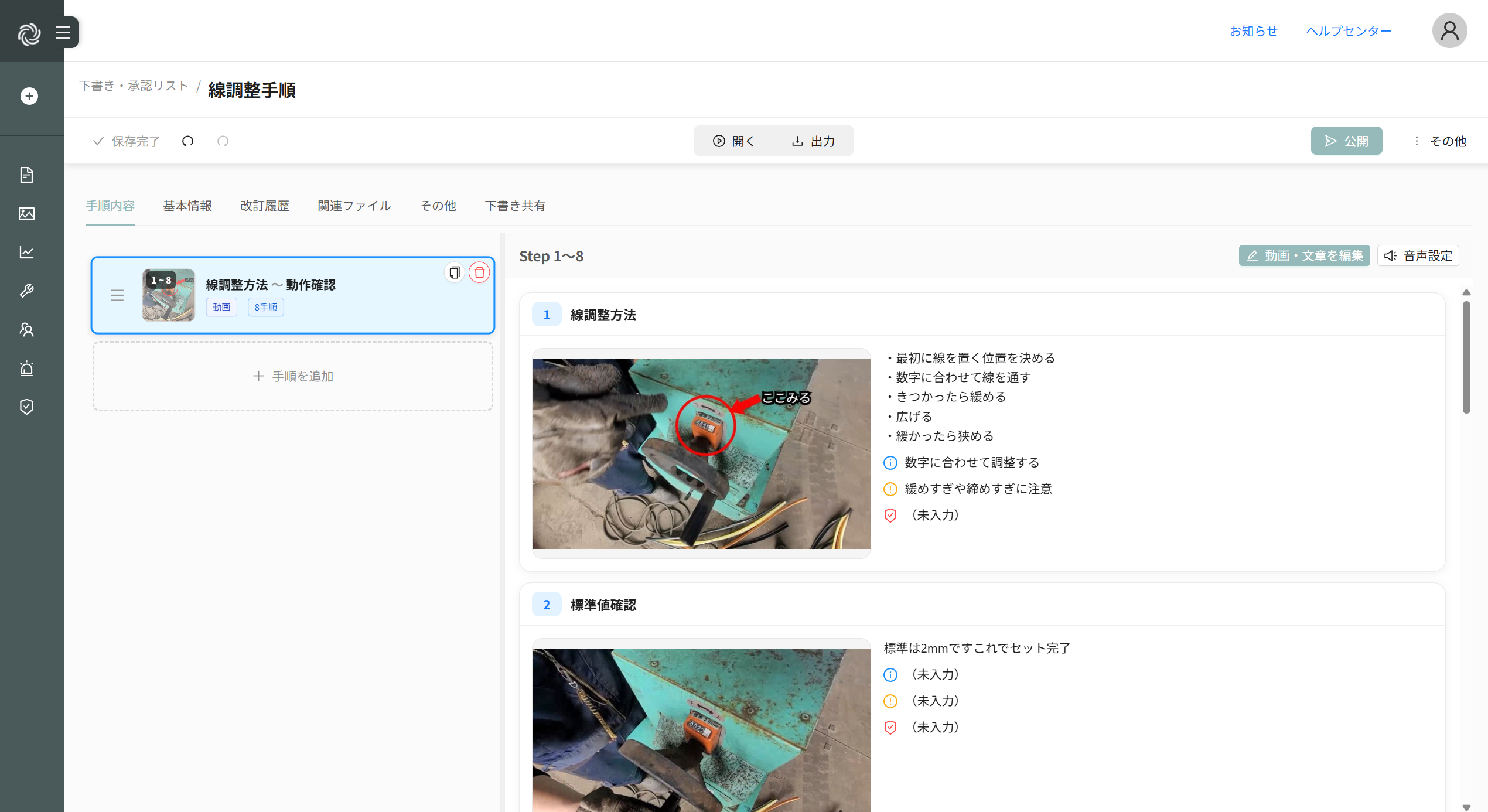Click red shield icon in step 2
Image resolution: width=1488 pixels, height=812 pixels.
click(x=890, y=728)
